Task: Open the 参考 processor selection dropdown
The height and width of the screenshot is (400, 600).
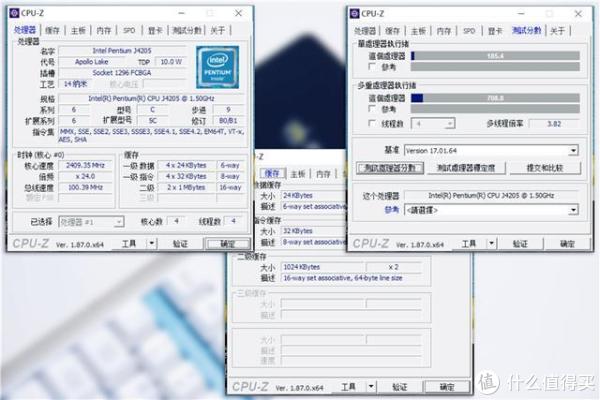Action: point(573,210)
